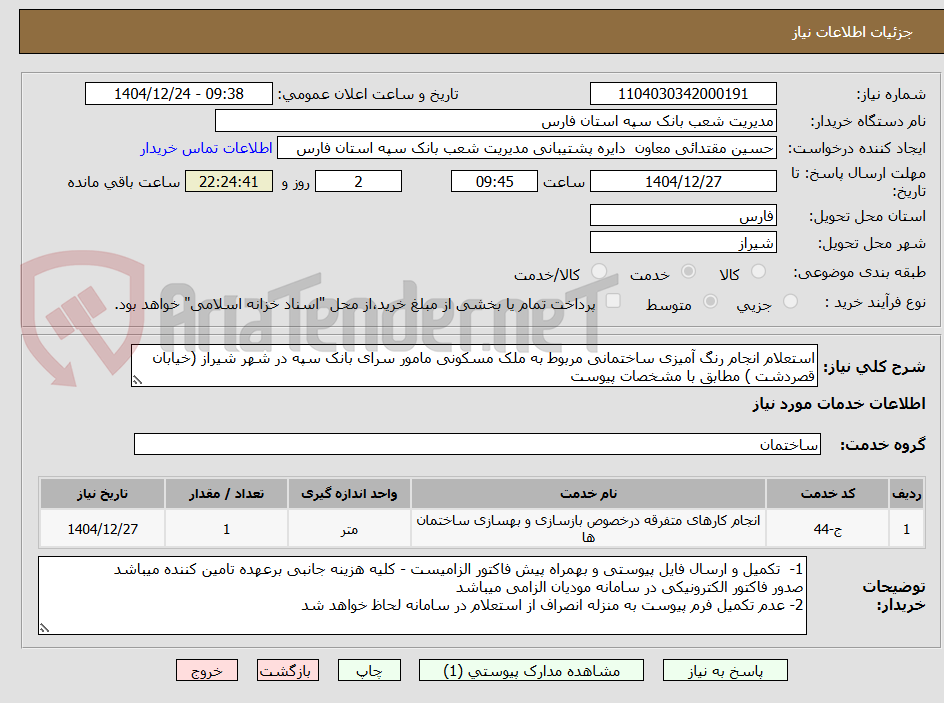This screenshot has height=703, width=944.
Task: Click the خروج exit button
Action: pyautogui.click(x=206, y=670)
